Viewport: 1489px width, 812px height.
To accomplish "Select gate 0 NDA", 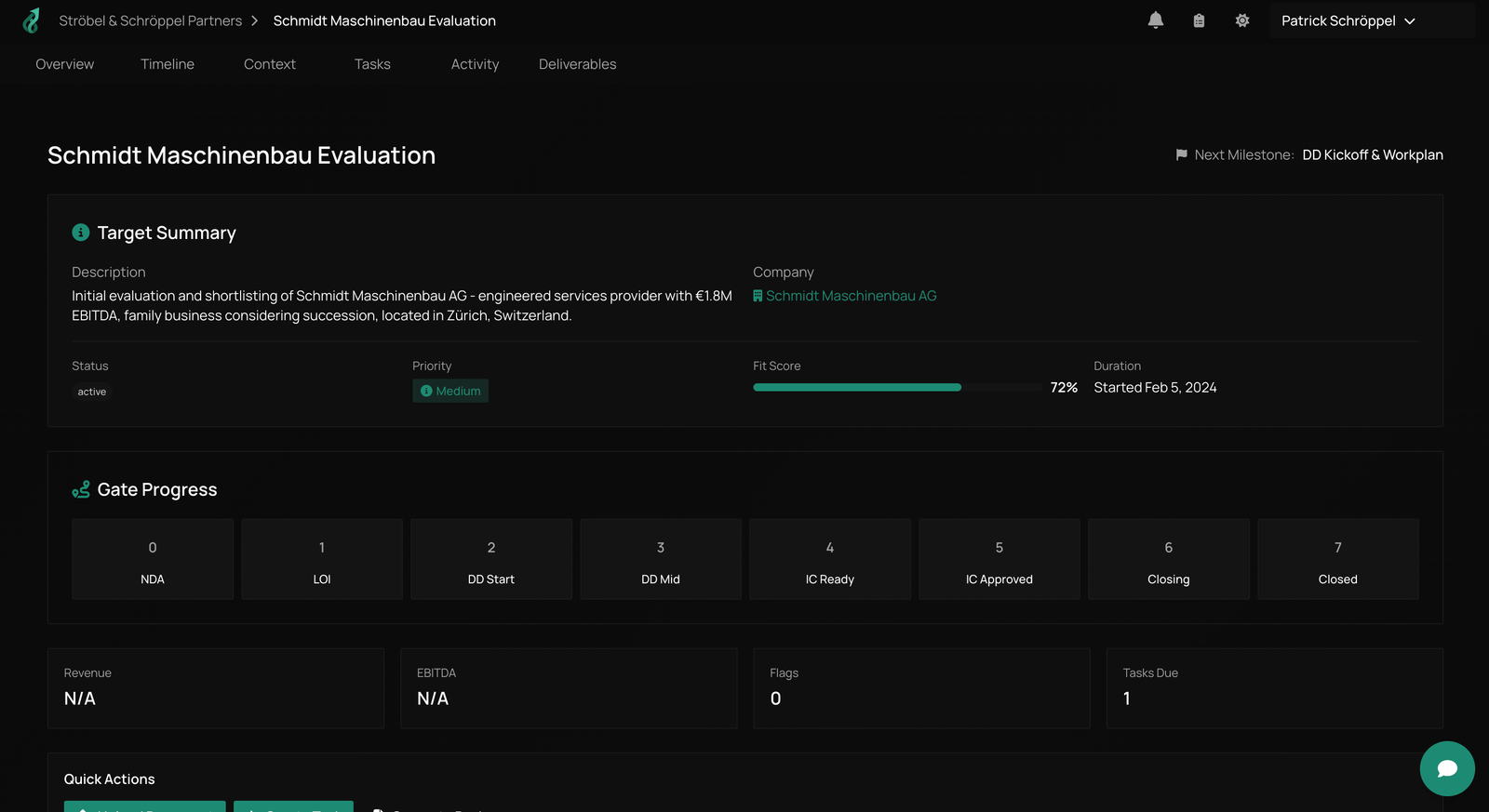I will pyautogui.click(x=153, y=559).
